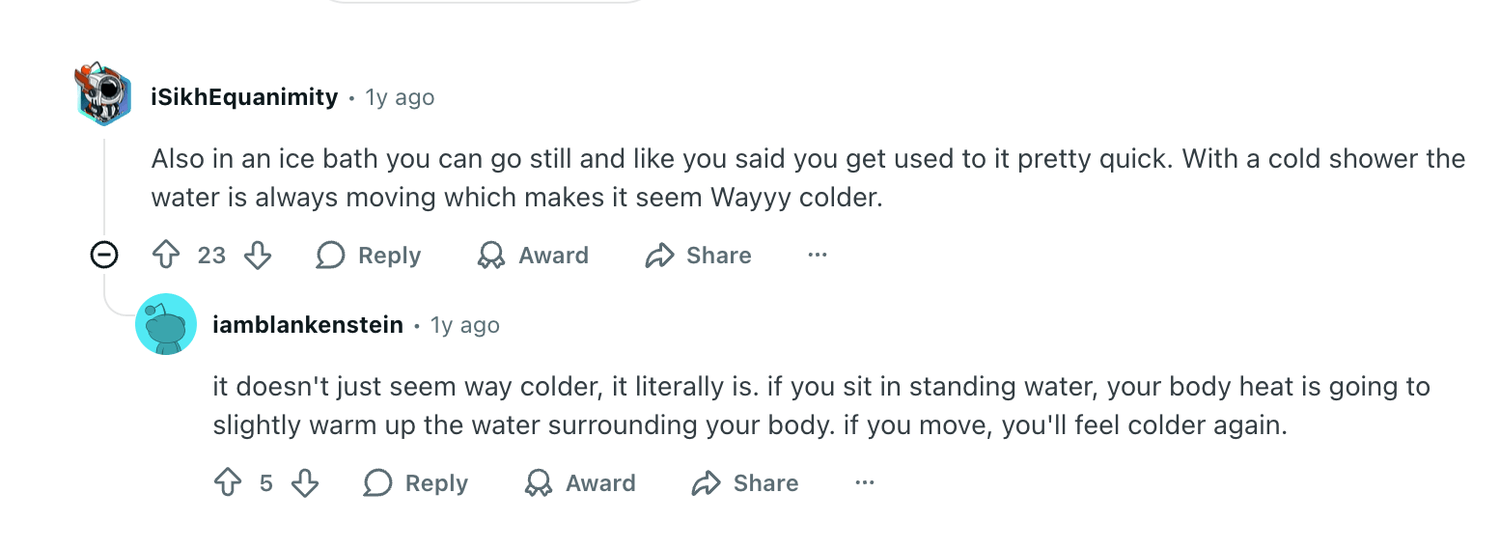Open more options on iSikhEquanimity's comment
The image size is (1500, 542).
click(x=817, y=255)
